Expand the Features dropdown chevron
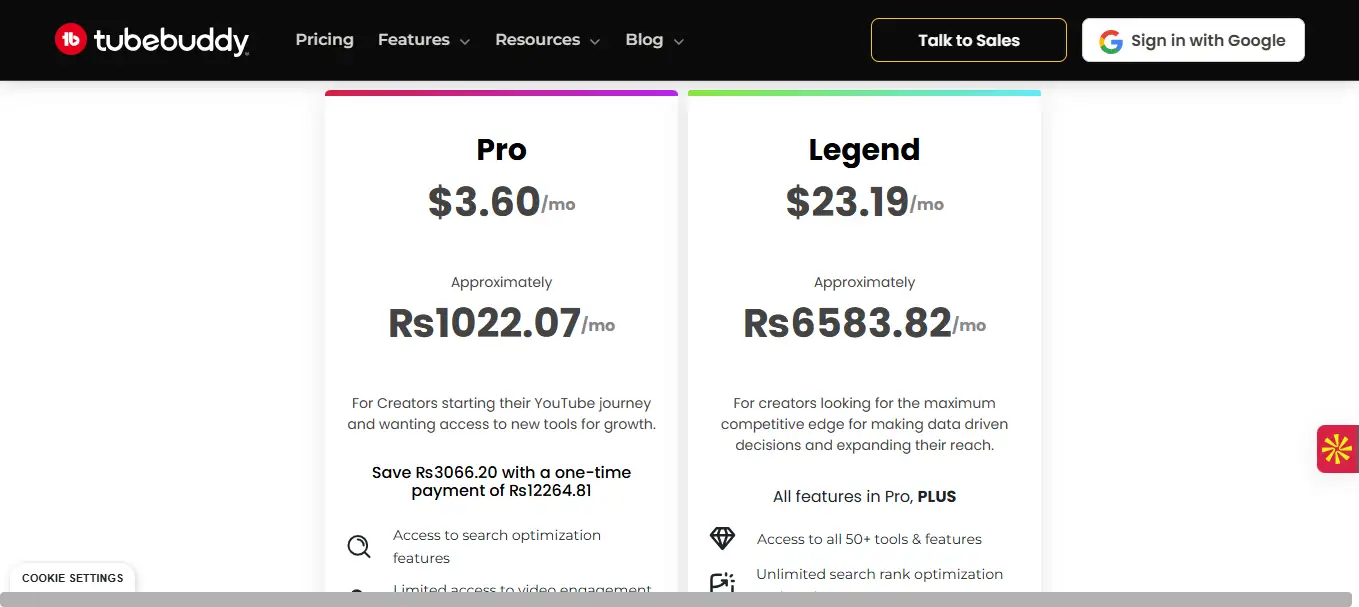Screen dimensions: 1359x607 pyautogui.click(x=465, y=42)
